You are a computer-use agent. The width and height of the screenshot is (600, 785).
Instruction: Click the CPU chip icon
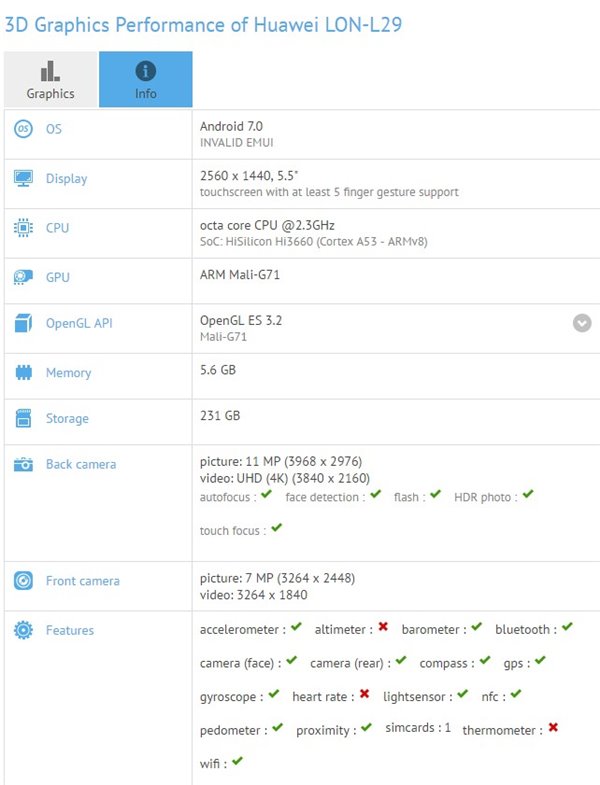[x=23, y=228]
